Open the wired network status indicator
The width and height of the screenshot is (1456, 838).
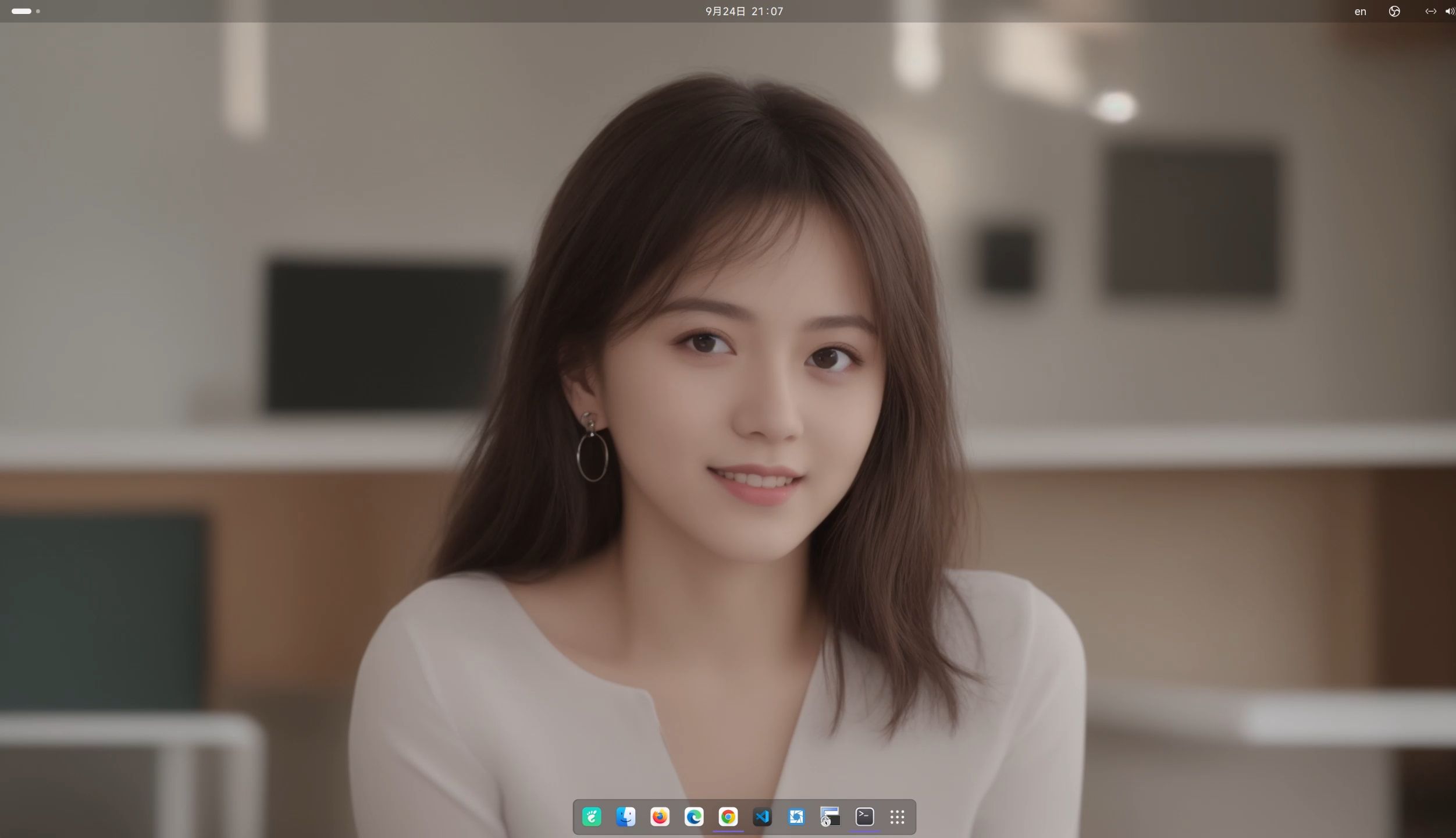(1430, 11)
